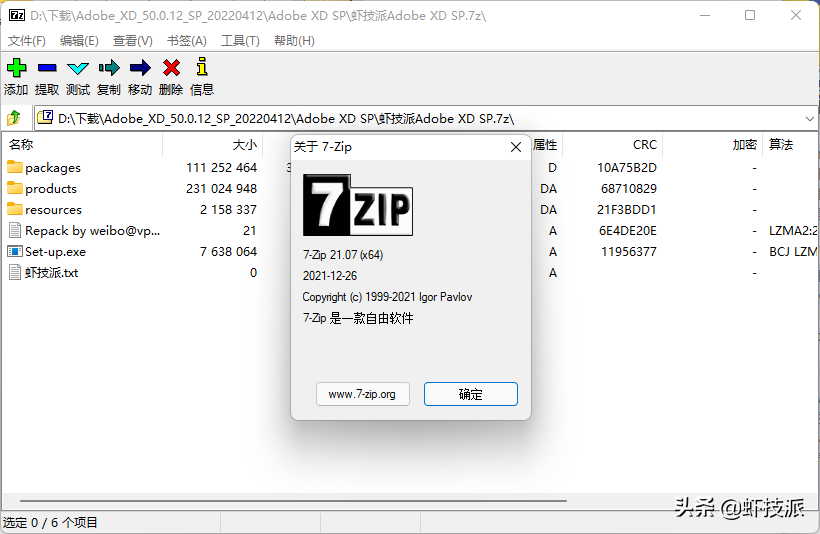Click size value 231 024 948
This screenshot has width=820, height=534.
(221, 188)
